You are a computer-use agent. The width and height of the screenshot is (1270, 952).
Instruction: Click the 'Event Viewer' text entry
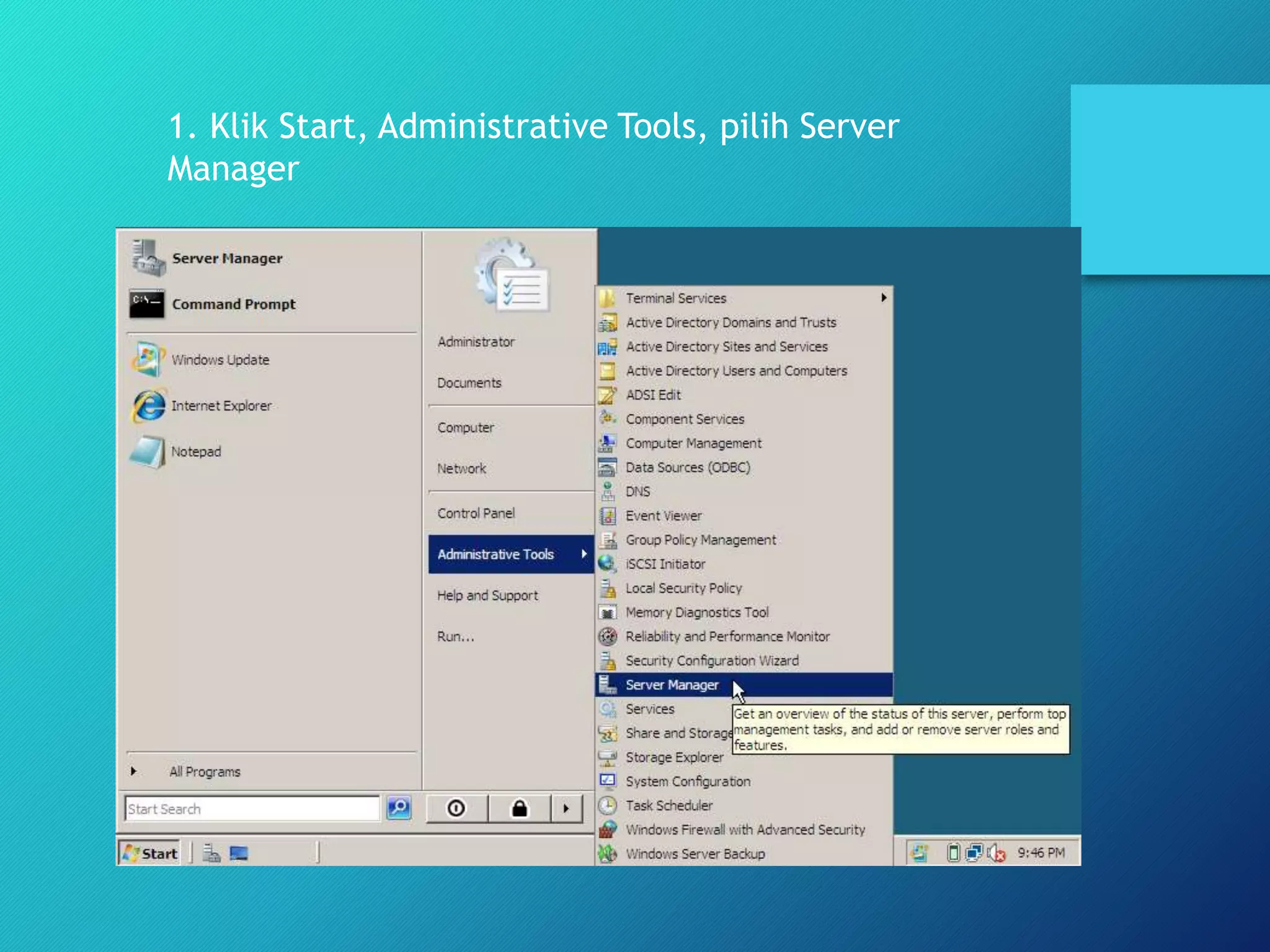tap(664, 516)
